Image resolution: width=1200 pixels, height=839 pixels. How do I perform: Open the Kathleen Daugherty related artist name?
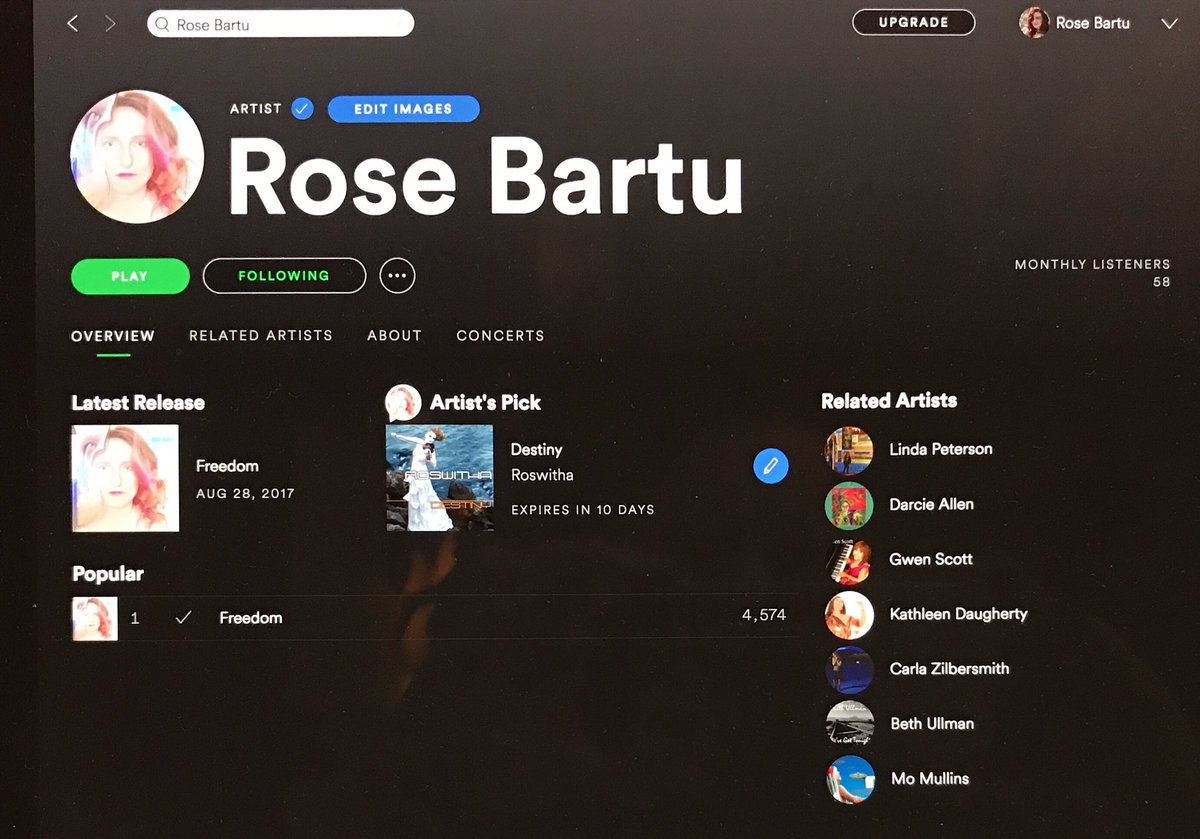pyautogui.click(x=959, y=614)
